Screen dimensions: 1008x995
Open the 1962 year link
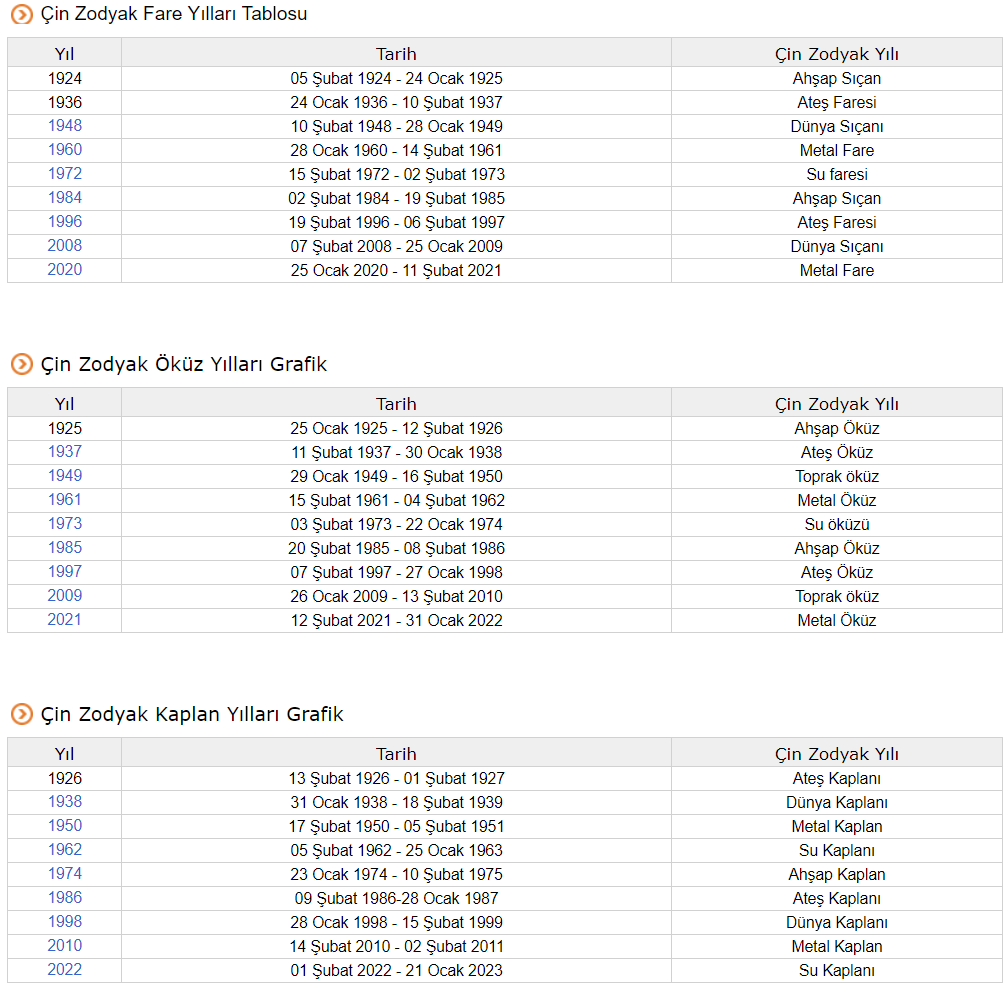pos(65,850)
